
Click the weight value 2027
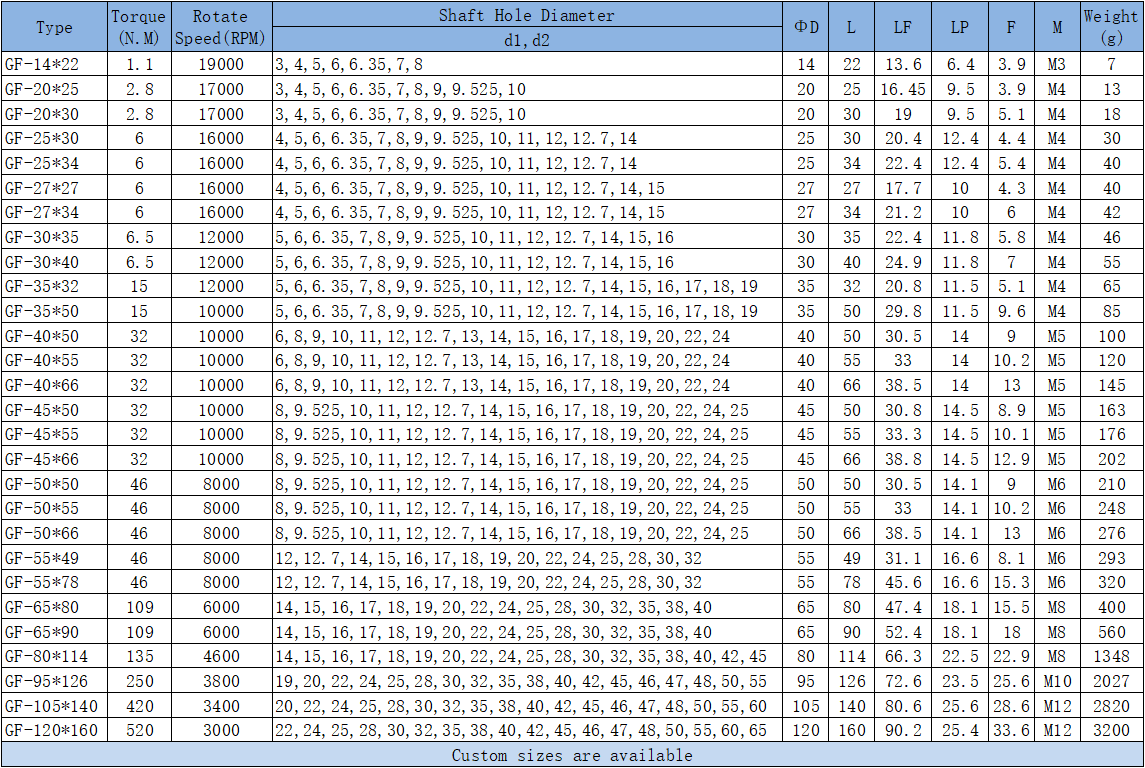[x=1111, y=681]
